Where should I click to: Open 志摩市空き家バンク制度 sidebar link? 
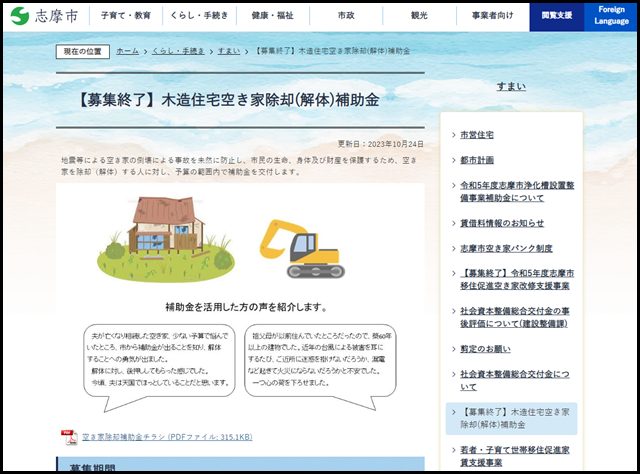point(506,248)
